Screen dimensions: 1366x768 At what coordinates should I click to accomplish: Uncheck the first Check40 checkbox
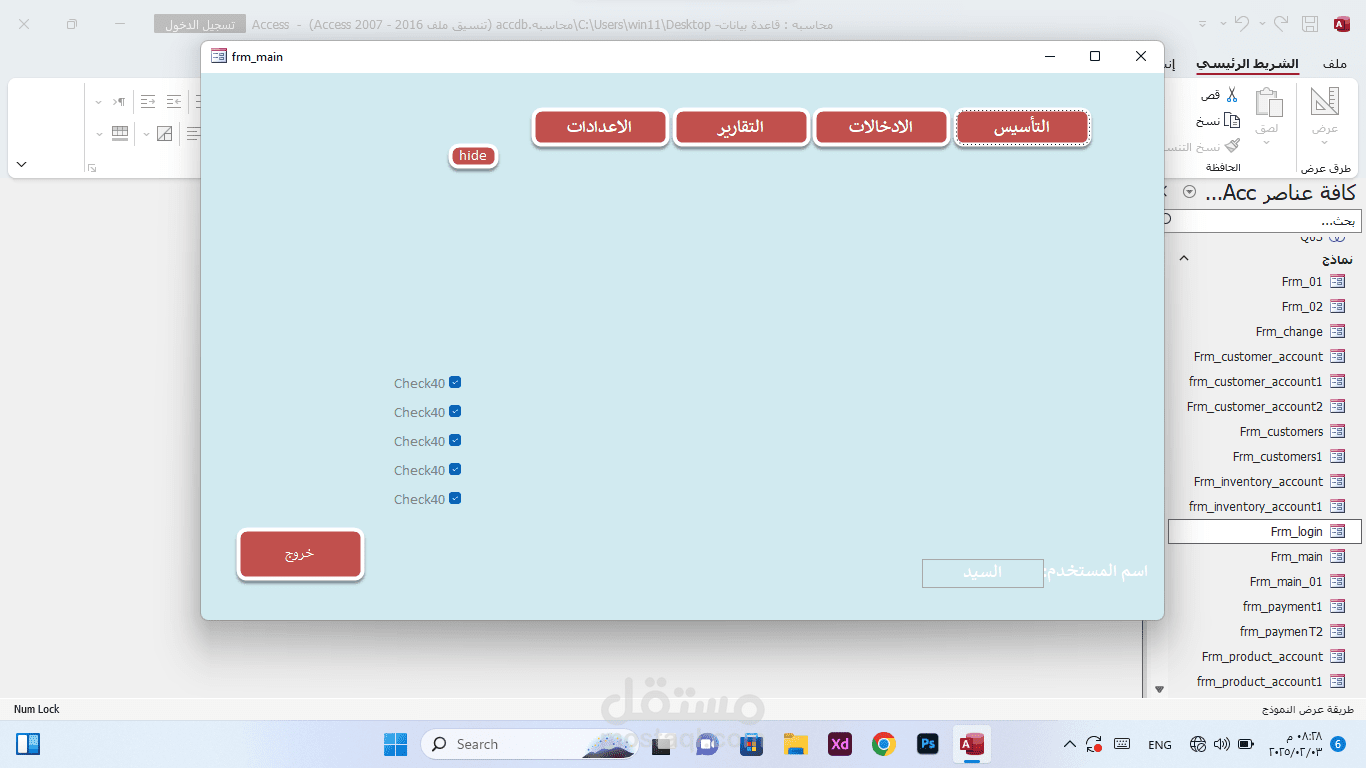[455, 382]
